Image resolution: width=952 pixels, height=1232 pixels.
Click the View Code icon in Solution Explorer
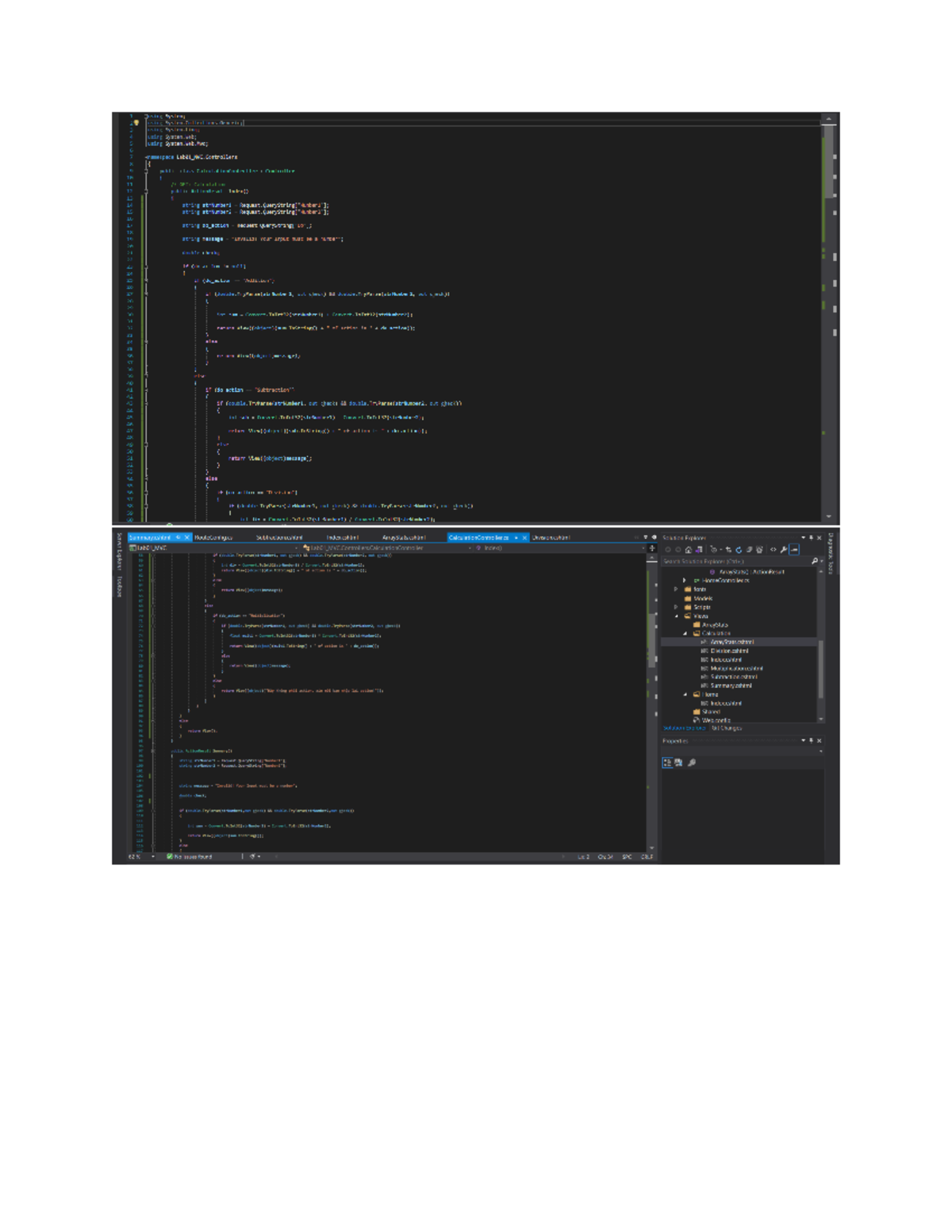point(773,550)
